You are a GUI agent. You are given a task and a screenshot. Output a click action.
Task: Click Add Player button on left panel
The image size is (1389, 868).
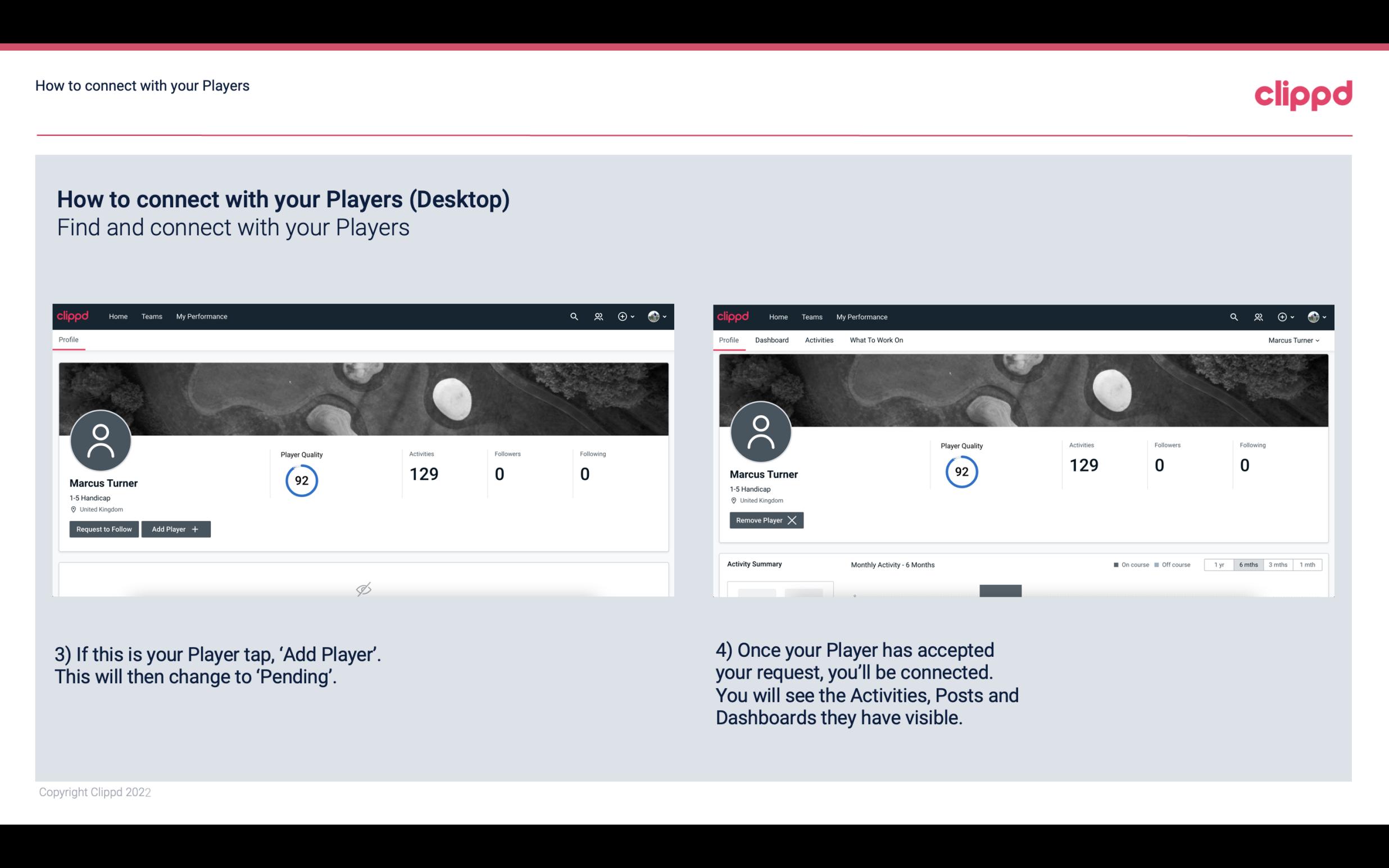pyautogui.click(x=176, y=529)
